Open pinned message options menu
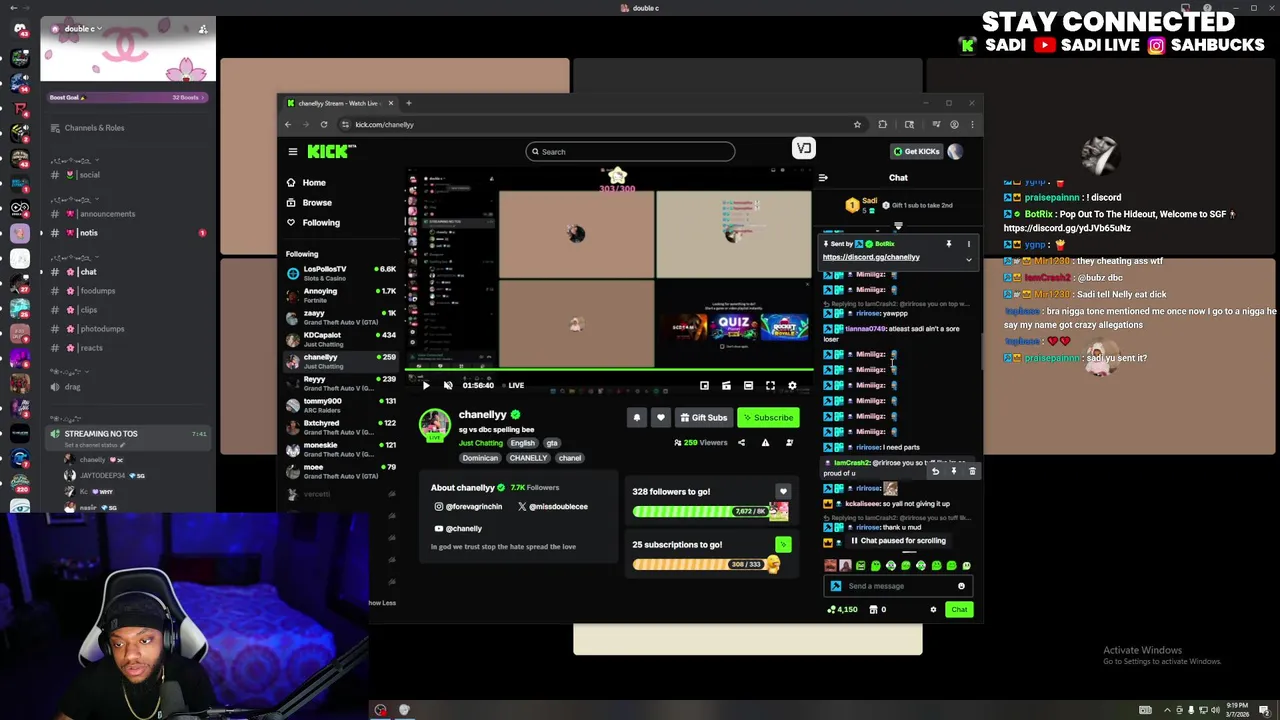This screenshot has width=1280, height=720. [x=968, y=244]
